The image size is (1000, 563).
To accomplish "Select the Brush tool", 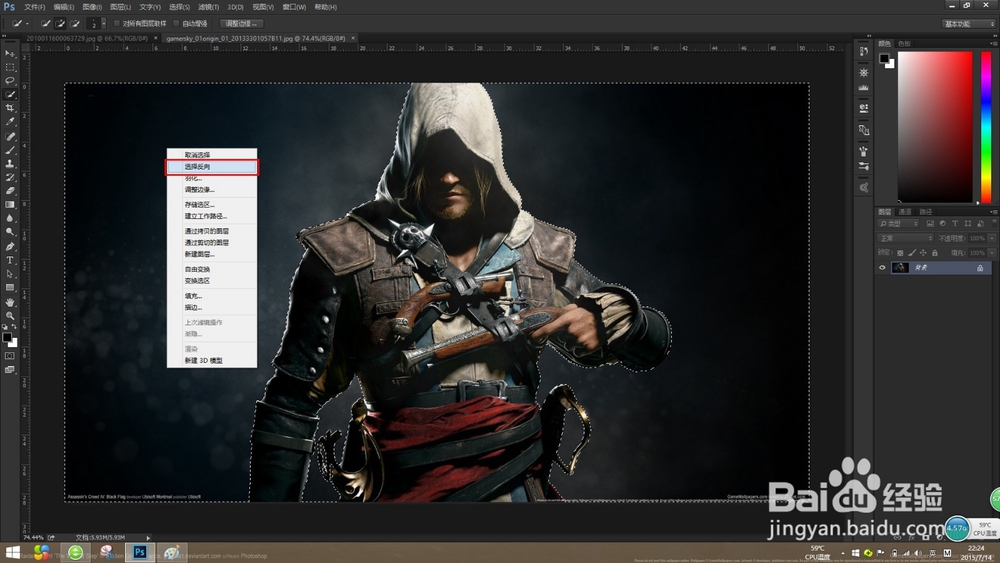I will [10, 150].
